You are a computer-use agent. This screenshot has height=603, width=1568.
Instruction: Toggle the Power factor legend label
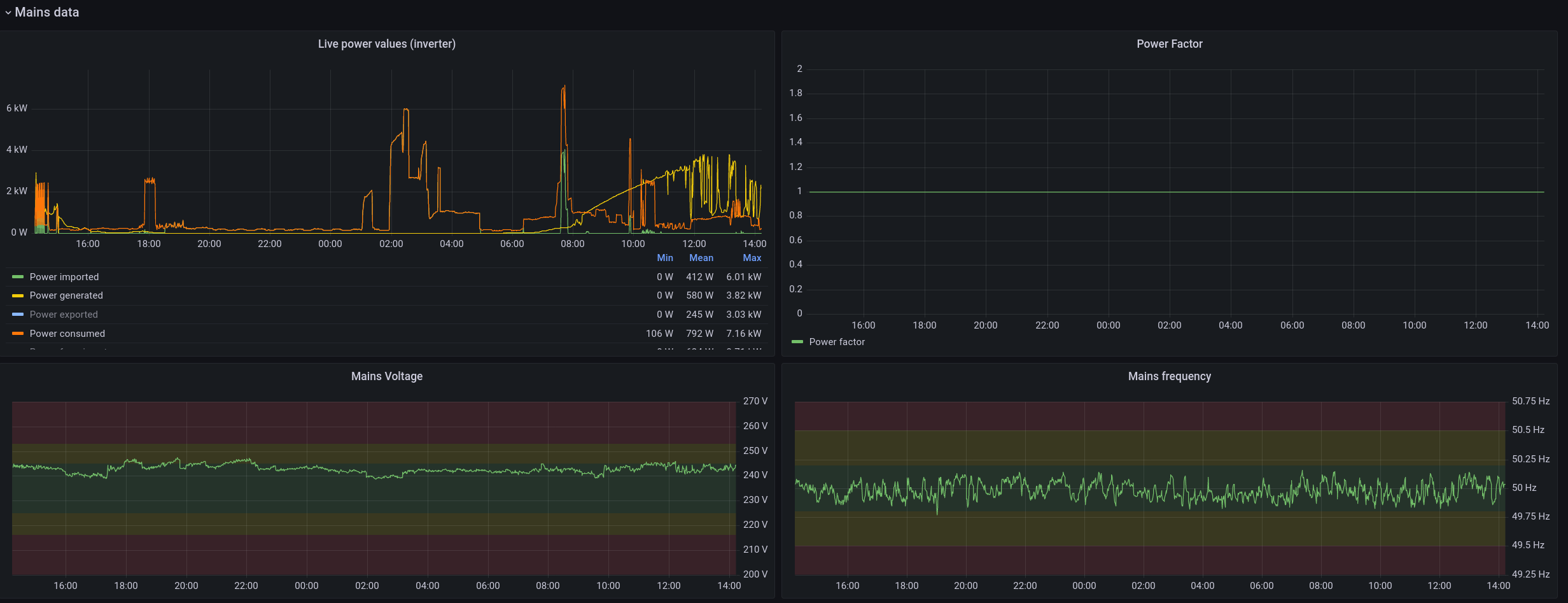click(x=837, y=342)
